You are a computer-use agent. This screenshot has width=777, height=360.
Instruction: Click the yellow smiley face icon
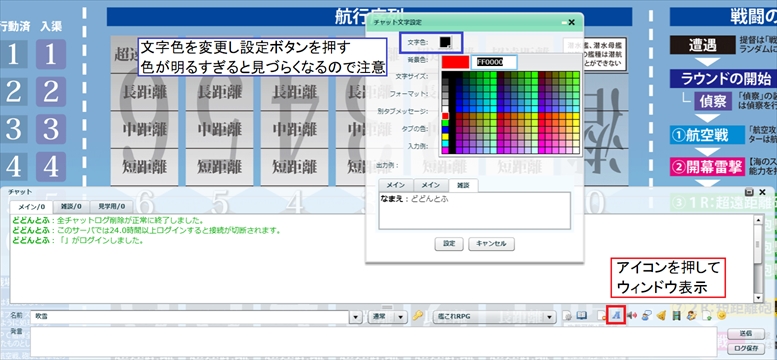pyautogui.click(x=722, y=315)
